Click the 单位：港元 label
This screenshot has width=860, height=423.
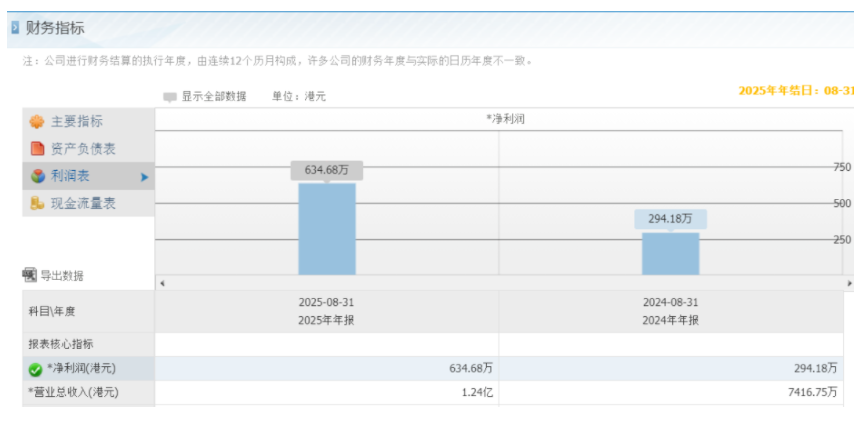coord(299,97)
